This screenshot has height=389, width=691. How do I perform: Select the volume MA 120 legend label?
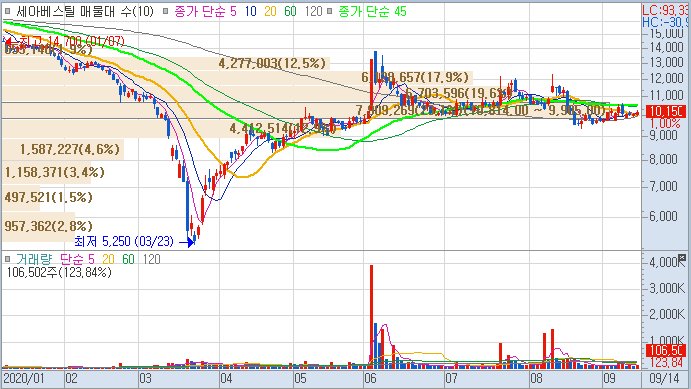click(x=152, y=259)
